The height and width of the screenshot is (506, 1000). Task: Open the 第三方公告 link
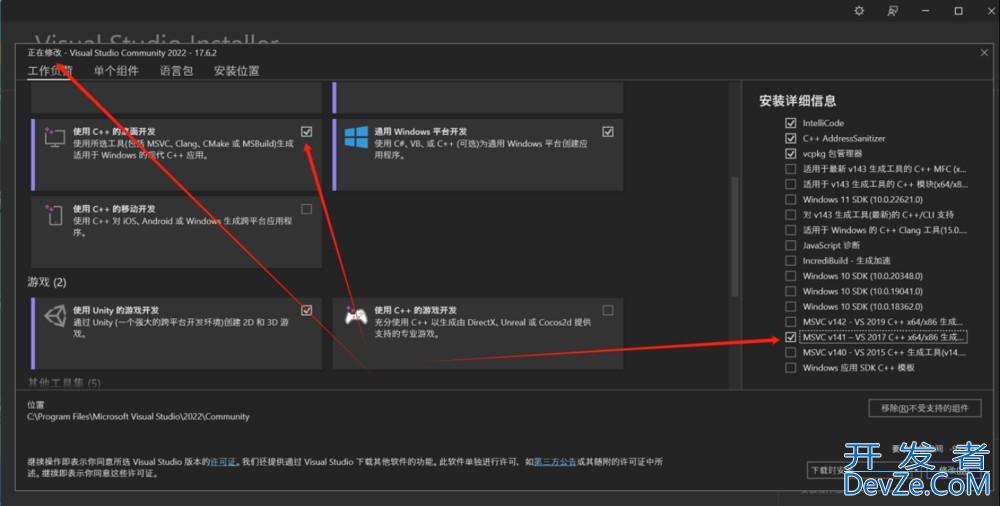(x=555, y=461)
